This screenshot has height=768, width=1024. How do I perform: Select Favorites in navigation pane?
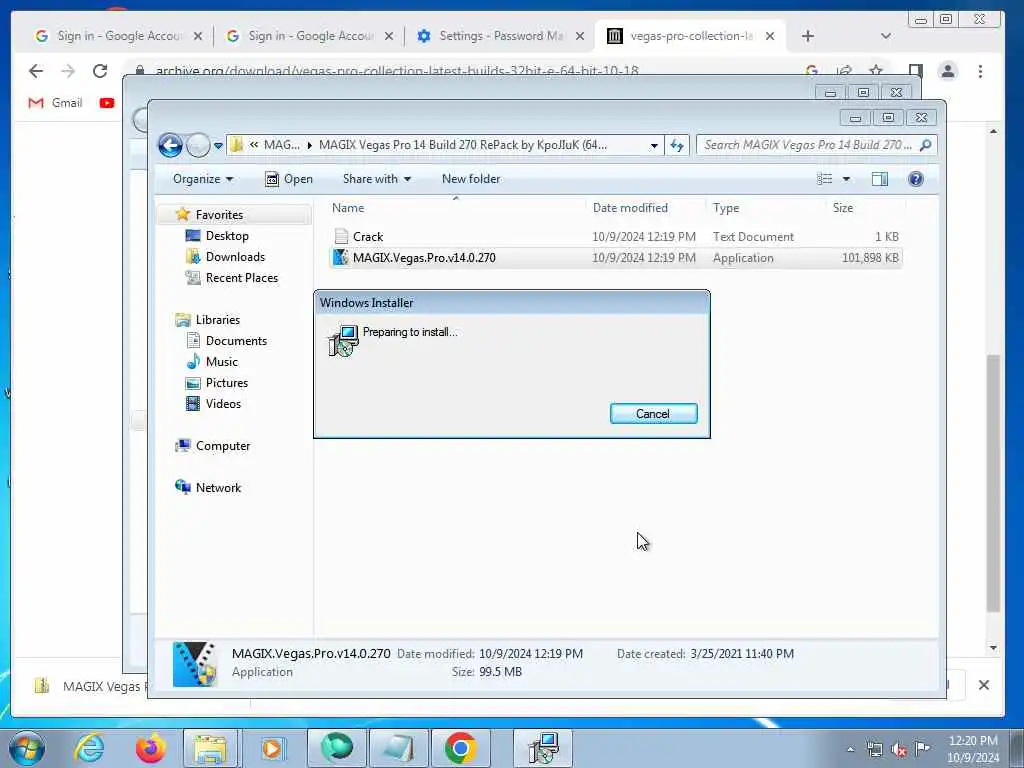coord(219,214)
